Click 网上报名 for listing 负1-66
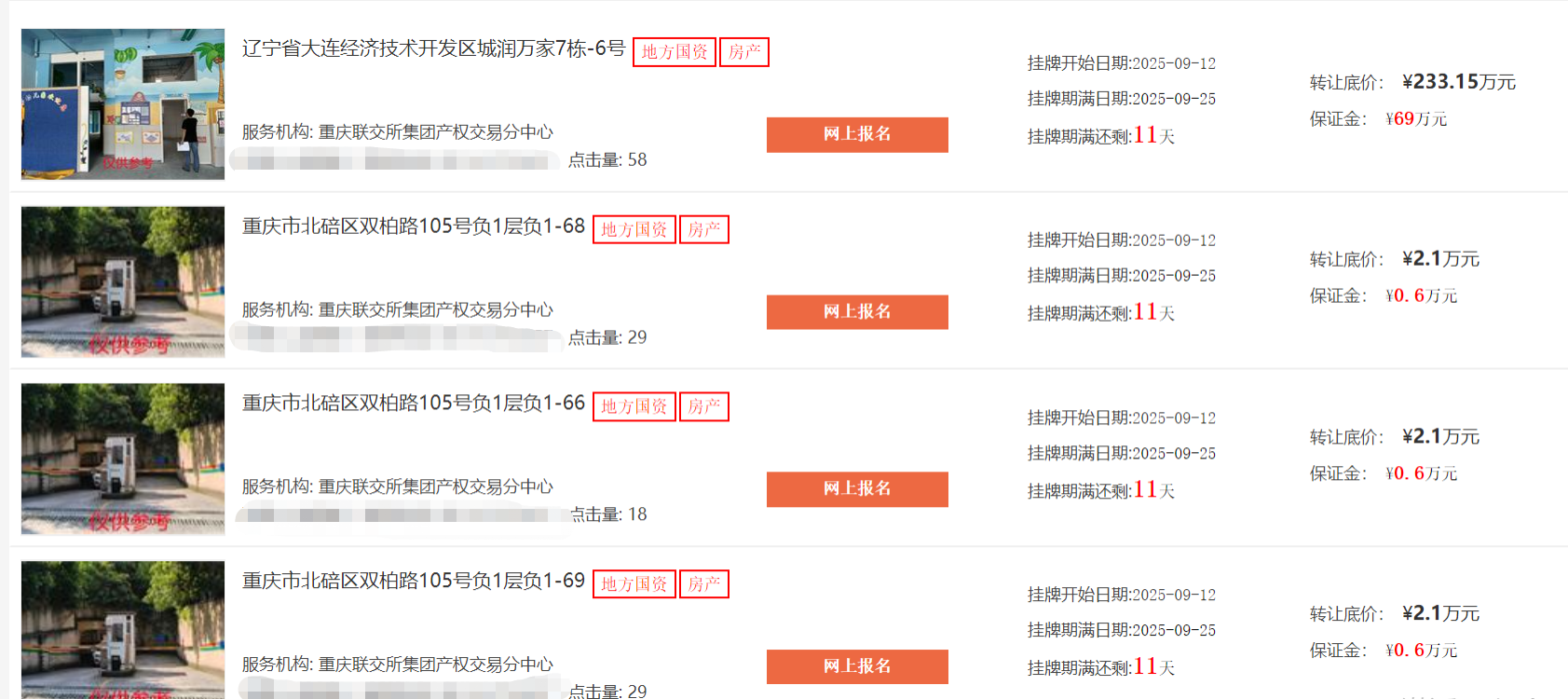Screen dimensions: 1568x699 point(857,489)
